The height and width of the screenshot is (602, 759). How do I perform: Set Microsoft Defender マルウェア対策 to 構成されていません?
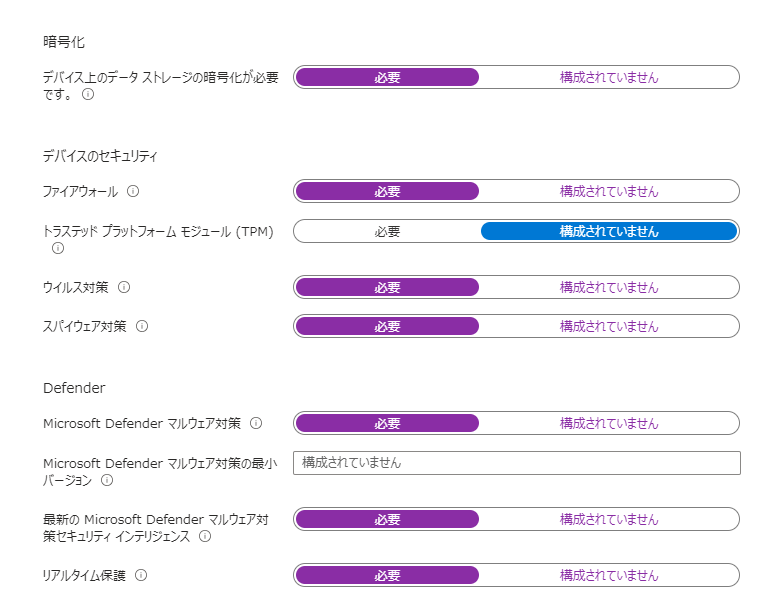click(609, 423)
